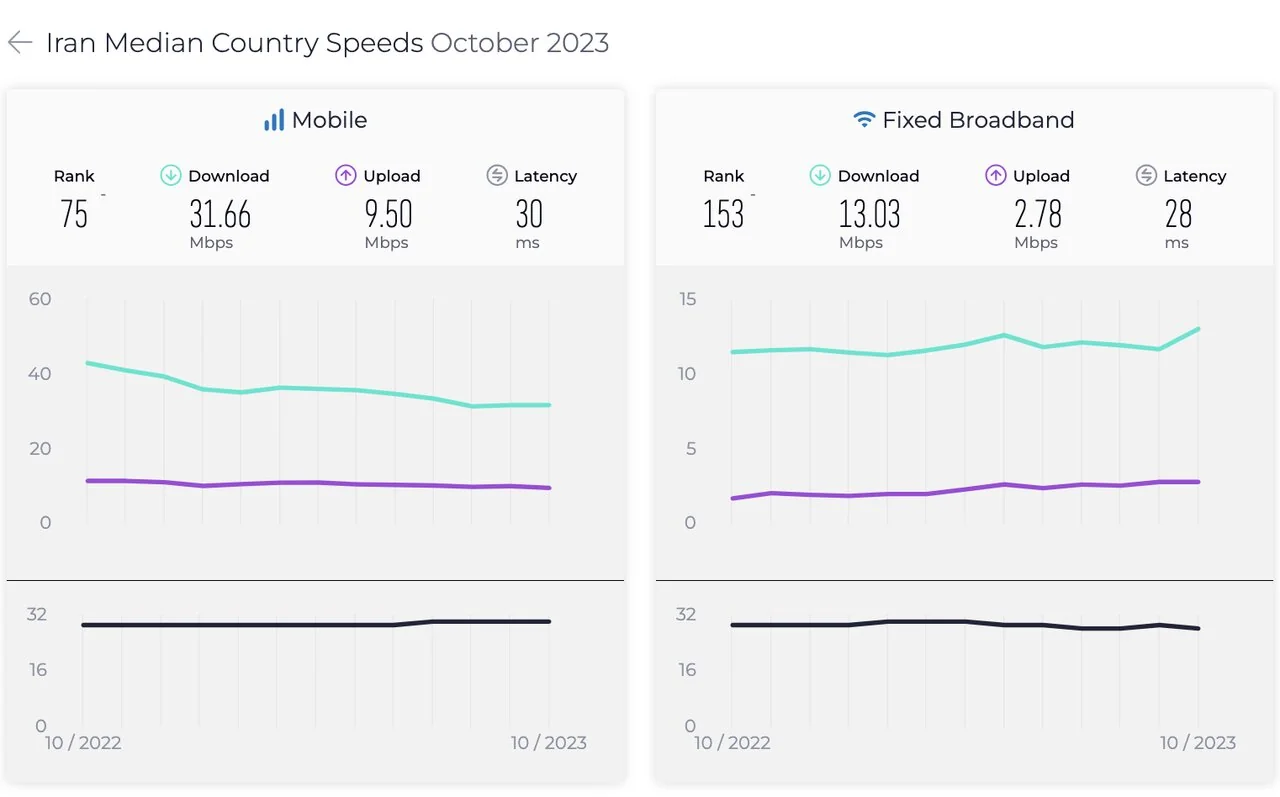Click the Mobile download speed 31.66
The width and height of the screenshot is (1280, 797).
coord(220,214)
